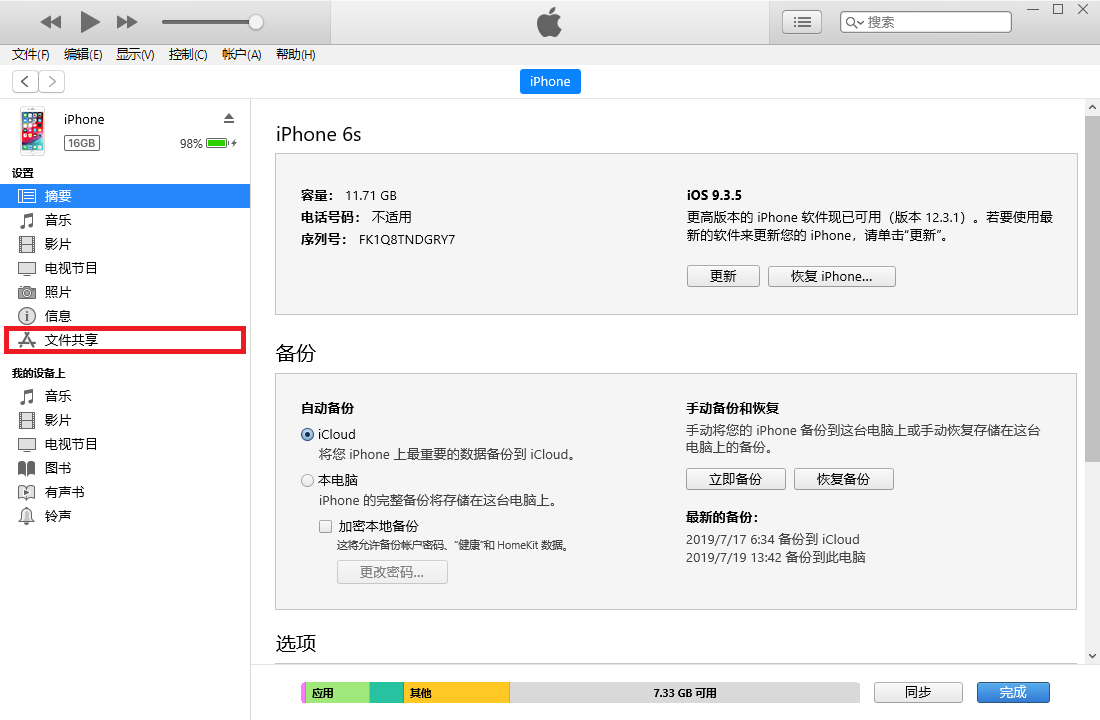This screenshot has height=720, width=1100.
Task: Open 信息 in the sidebar
Action: coord(125,316)
